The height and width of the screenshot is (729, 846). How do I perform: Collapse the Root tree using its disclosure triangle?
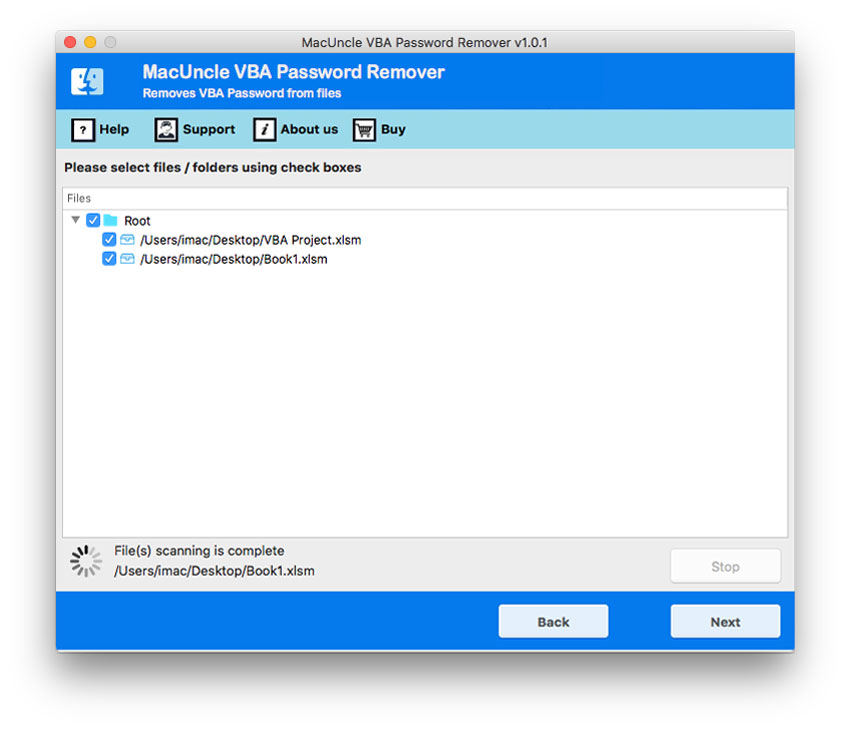click(75, 220)
